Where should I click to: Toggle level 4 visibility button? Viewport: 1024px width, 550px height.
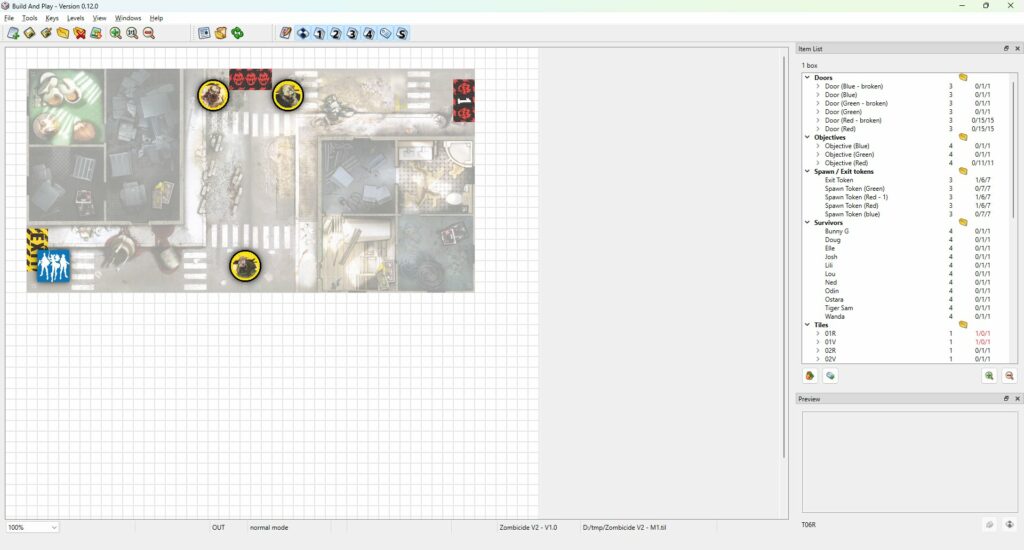coord(369,33)
